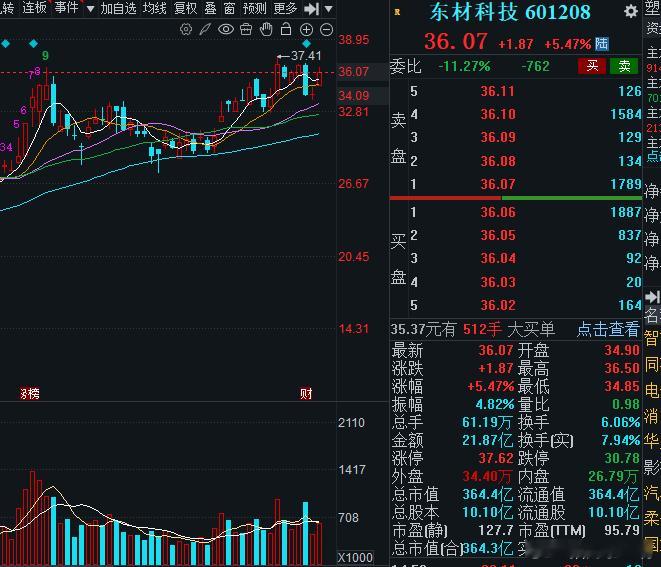661x567 pixels.
Task: Click the 委比 -11.27% value
Action: click(464, 66)
